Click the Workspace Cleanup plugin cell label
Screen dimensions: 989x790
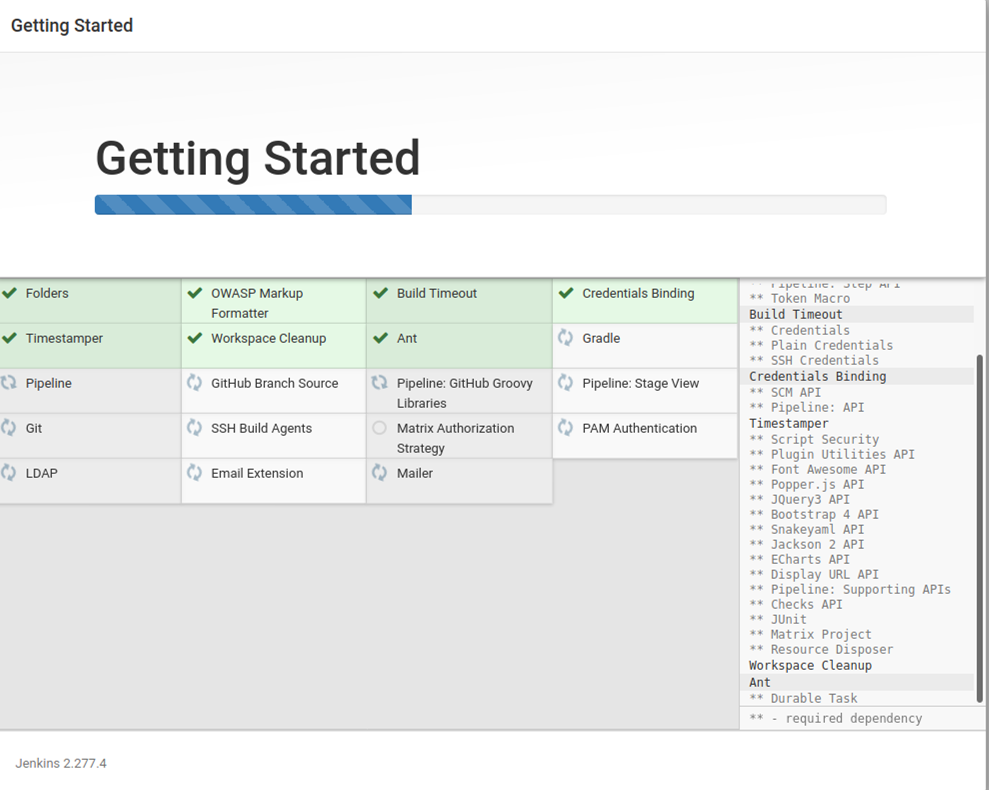click(269, 338)
